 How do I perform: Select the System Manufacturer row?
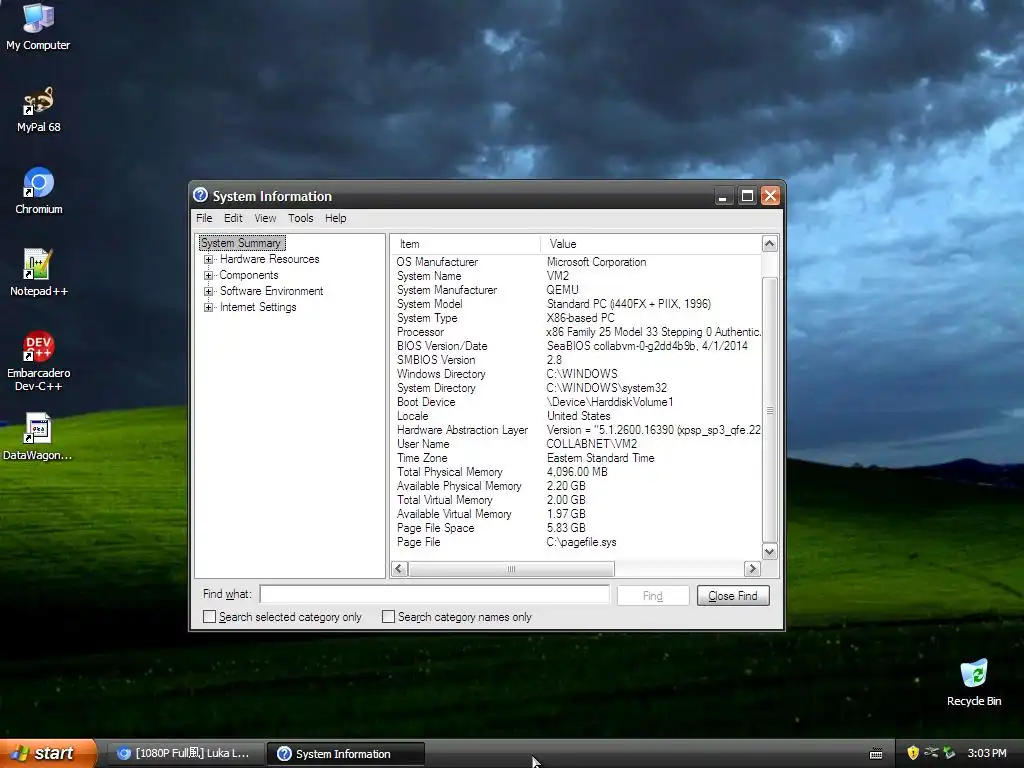tap(577, 290)
